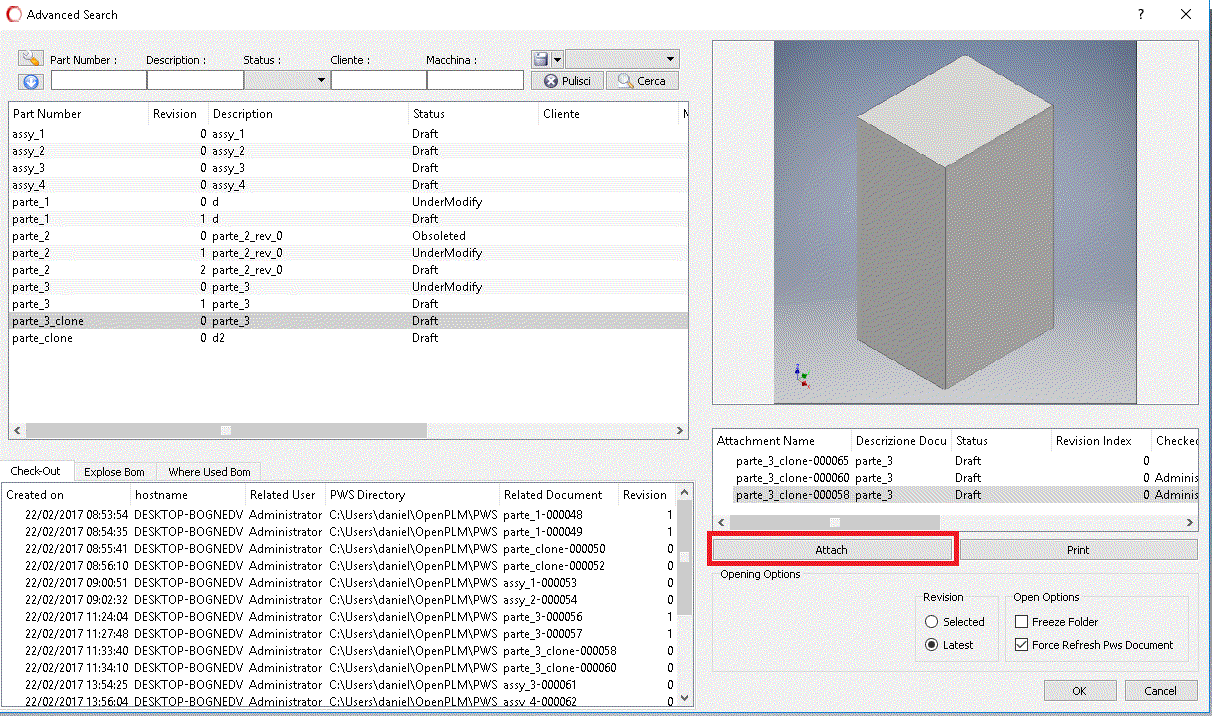Select the Selected revision radio button
The image size is (1212, 716).
[931, 621]
